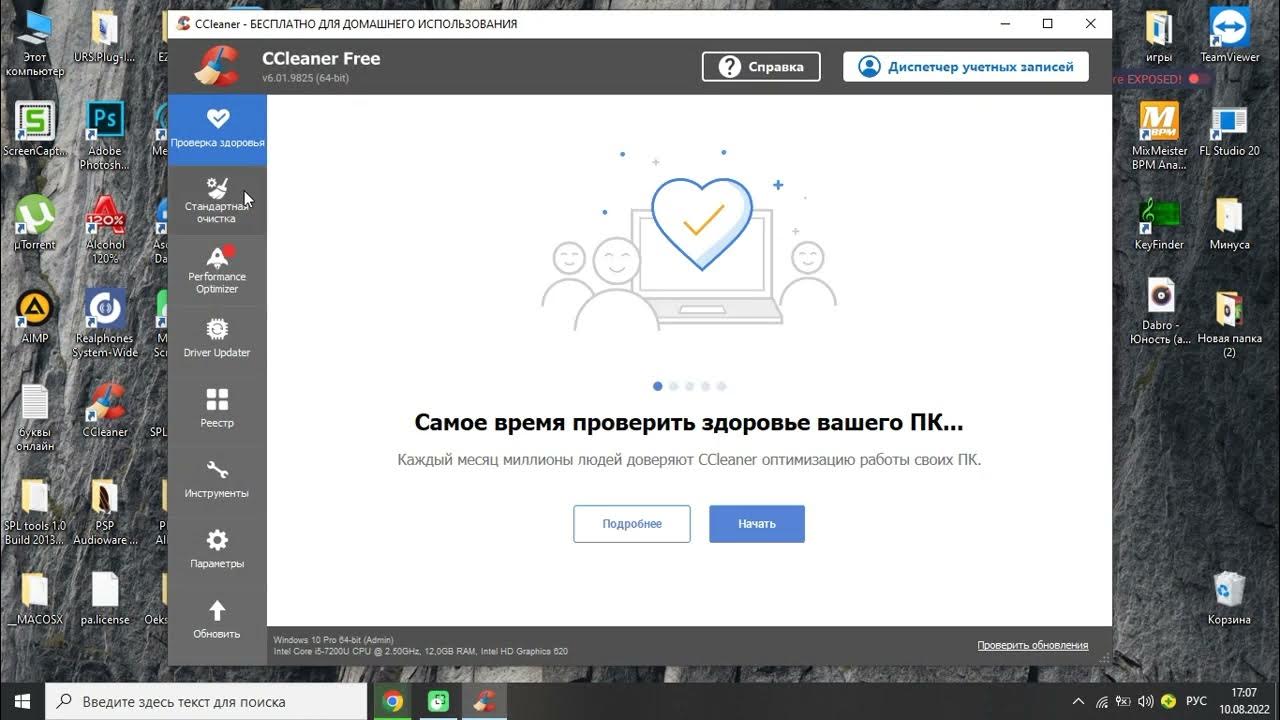Open the Реестр section
This screenshot has width=1280, height=720.
click(217, 409)
